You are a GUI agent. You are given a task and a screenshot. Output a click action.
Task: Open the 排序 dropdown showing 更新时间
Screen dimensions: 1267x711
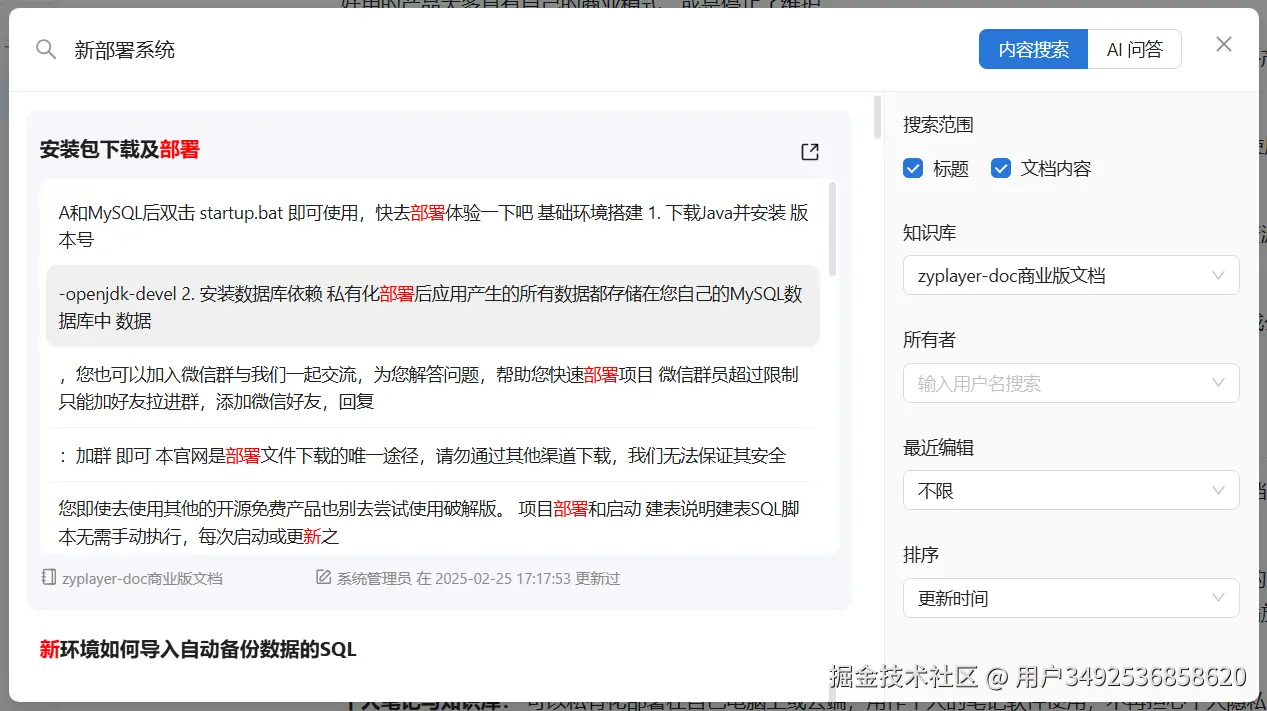tap(1071, 598)
